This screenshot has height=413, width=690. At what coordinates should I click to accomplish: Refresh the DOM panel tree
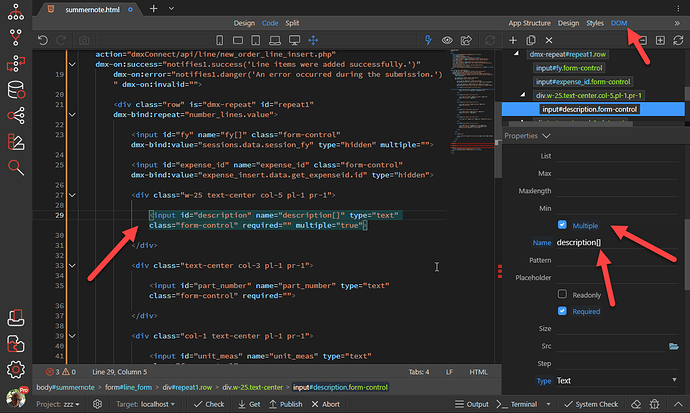click(678, 40)
